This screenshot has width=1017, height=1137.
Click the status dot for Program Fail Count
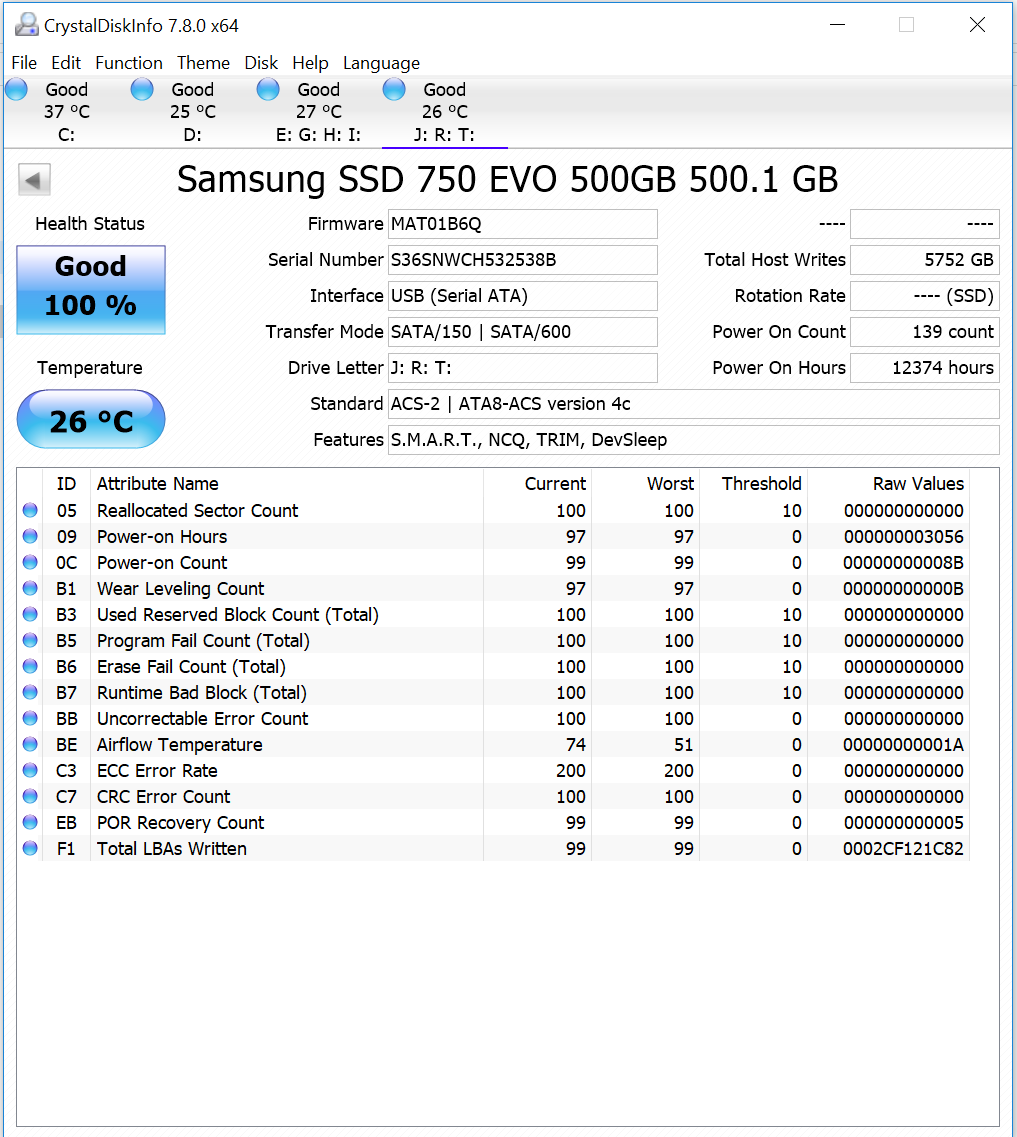(30, 640)
